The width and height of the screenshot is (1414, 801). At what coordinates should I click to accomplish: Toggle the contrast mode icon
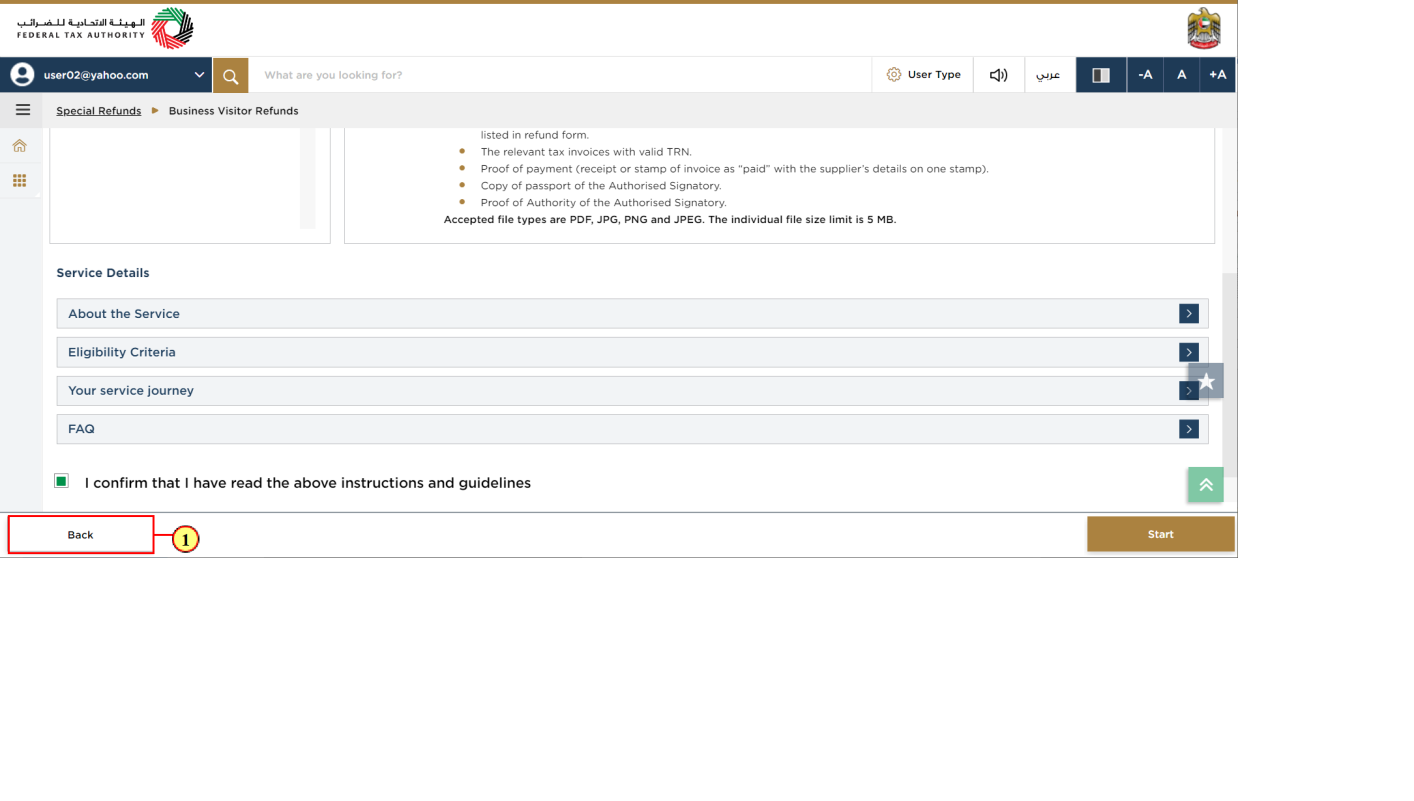[x=1101, y=75]
